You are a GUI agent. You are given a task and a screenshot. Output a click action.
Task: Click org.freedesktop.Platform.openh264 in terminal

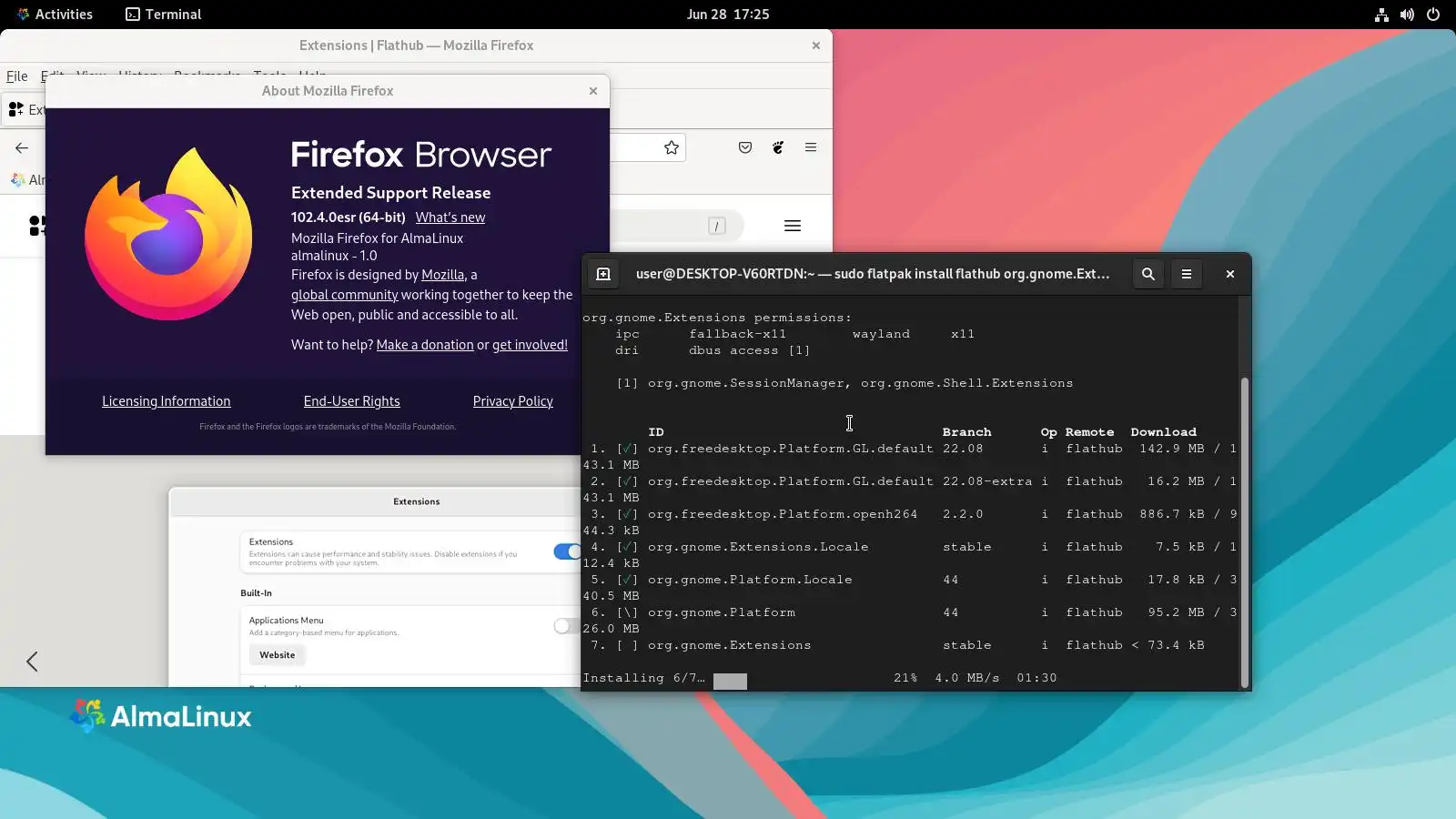click(x=783, y=514)
